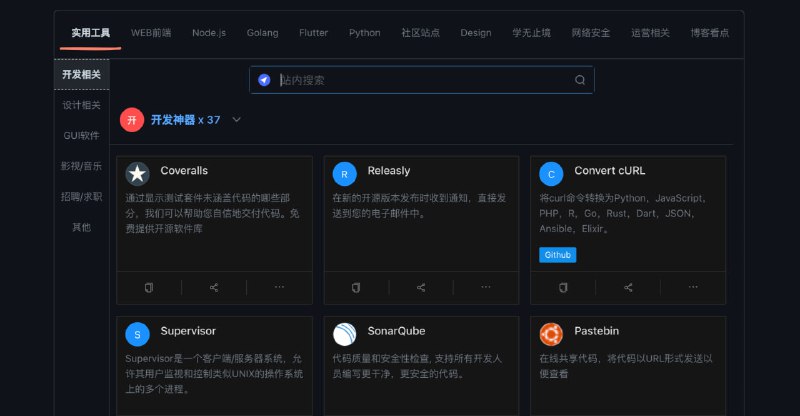Click Convert cURL description text
This screenshot has height=416, width=800.
coord(623,213)
